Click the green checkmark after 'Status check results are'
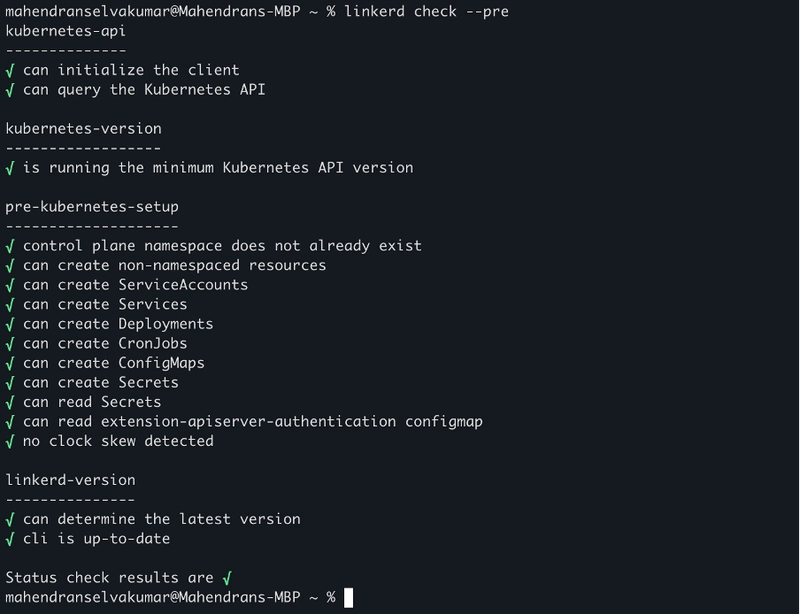This screenshot has width=800, height=614. click(x=227, y=578)
